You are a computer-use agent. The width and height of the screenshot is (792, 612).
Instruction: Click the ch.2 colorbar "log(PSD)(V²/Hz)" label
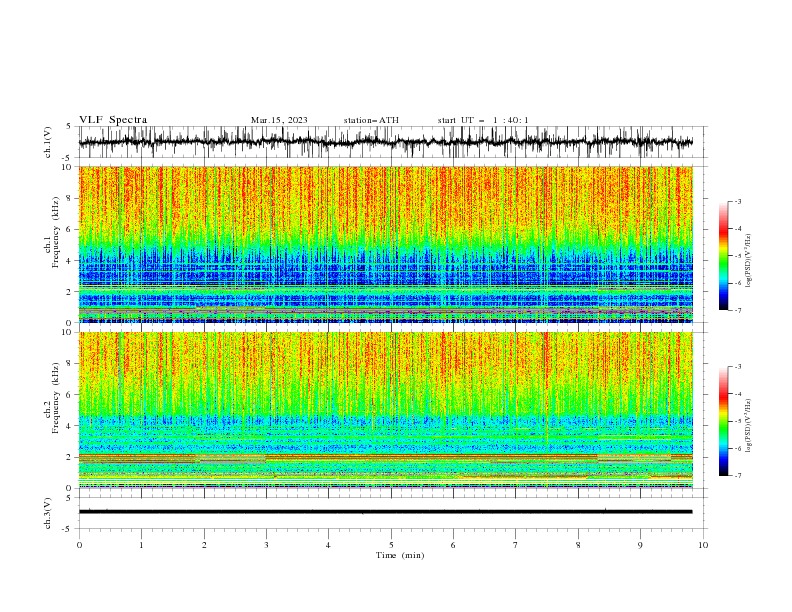748,425
